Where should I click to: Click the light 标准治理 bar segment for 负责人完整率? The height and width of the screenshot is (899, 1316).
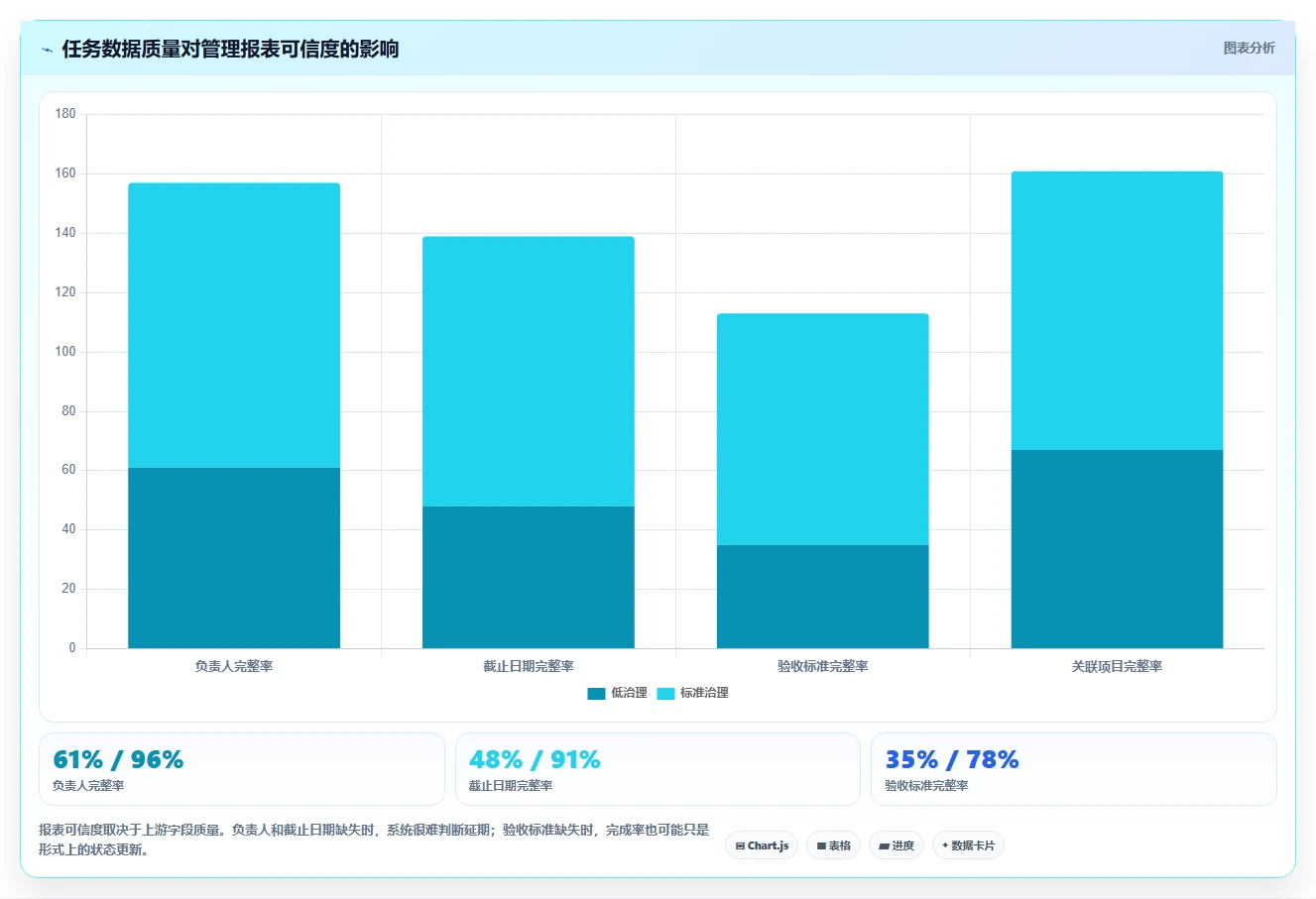pyautogui.click(x=234, y=325)
